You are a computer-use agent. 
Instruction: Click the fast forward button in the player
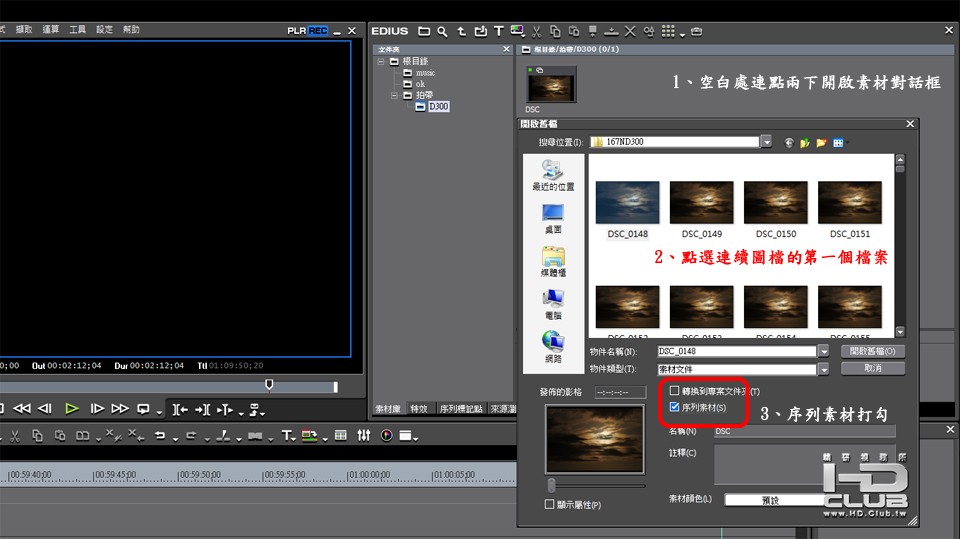pyautogui.click(x=120, y=408)
